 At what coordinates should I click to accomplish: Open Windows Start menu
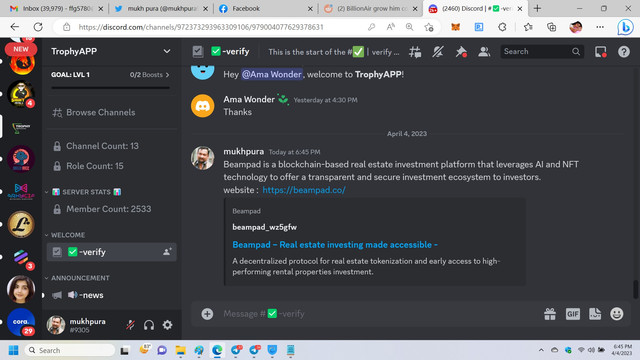13,350
